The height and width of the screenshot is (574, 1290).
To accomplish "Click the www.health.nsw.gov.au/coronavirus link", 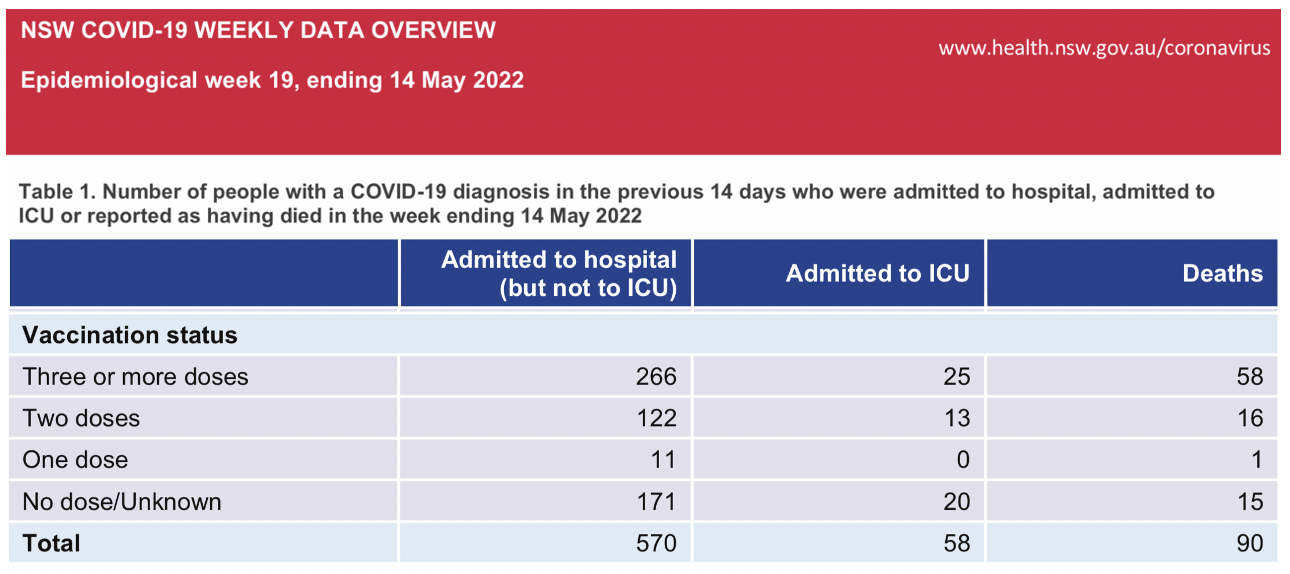I will (x=1104, y=48).
